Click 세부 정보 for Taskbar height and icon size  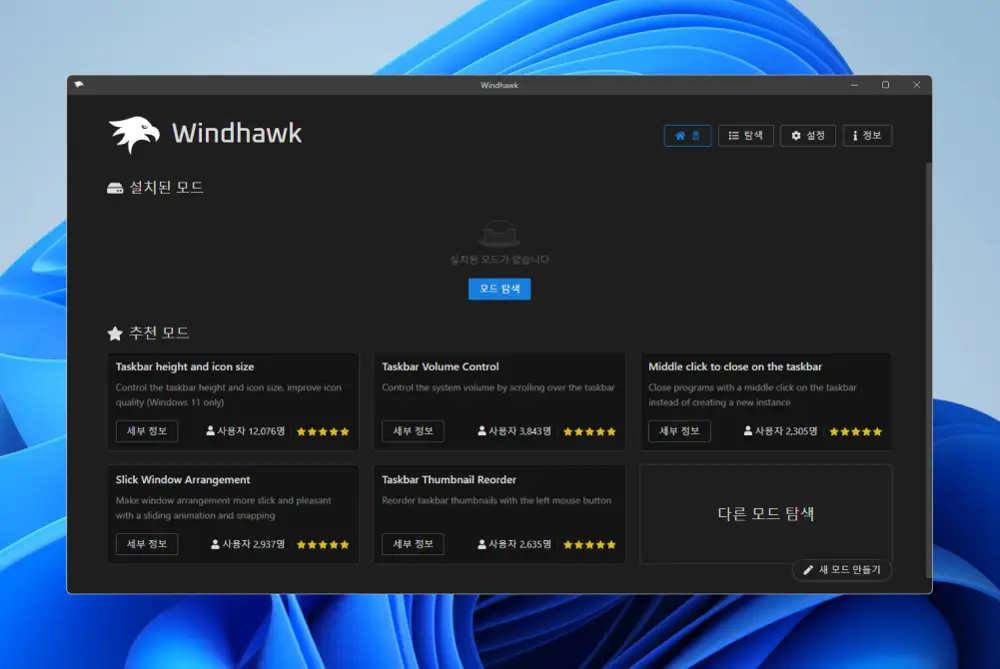pyautogui.click(x=146, y=431)
